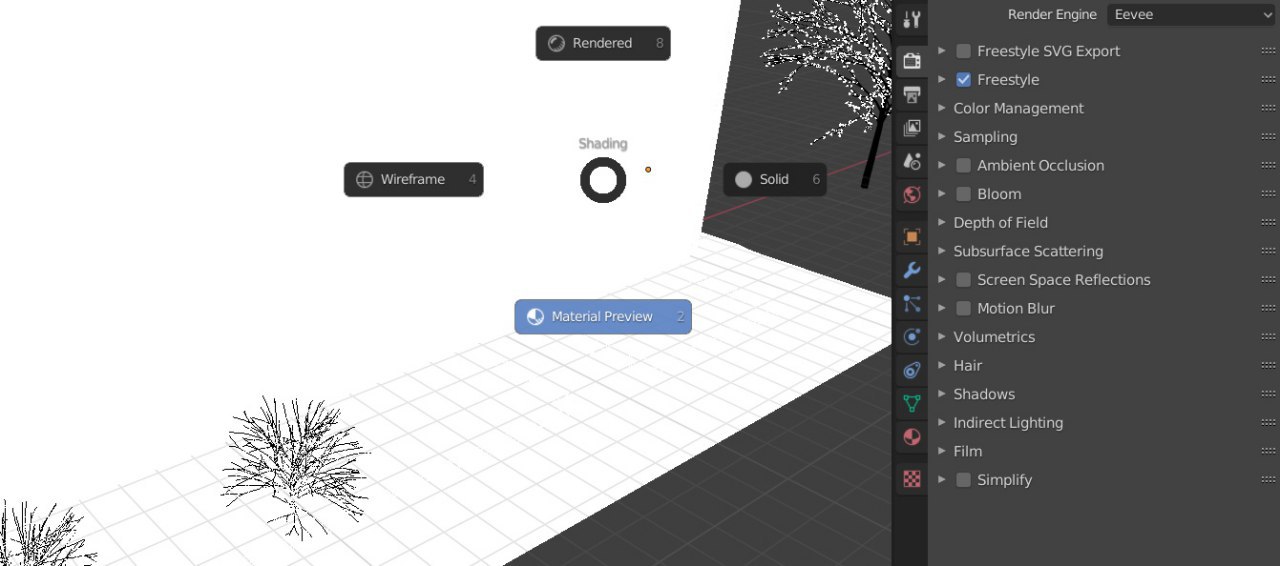Open the Object properties orange square tab
Viewport: 1280px width, 566px height.
(911, 237)
